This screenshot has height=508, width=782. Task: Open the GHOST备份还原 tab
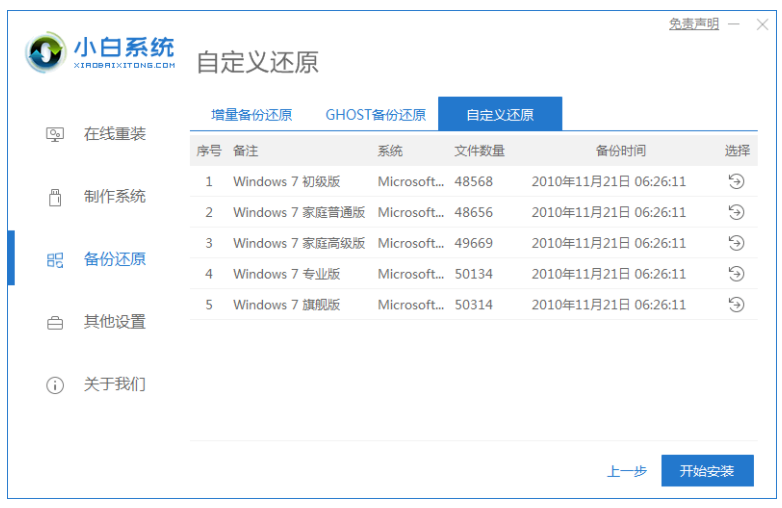[x=375, y=115]
